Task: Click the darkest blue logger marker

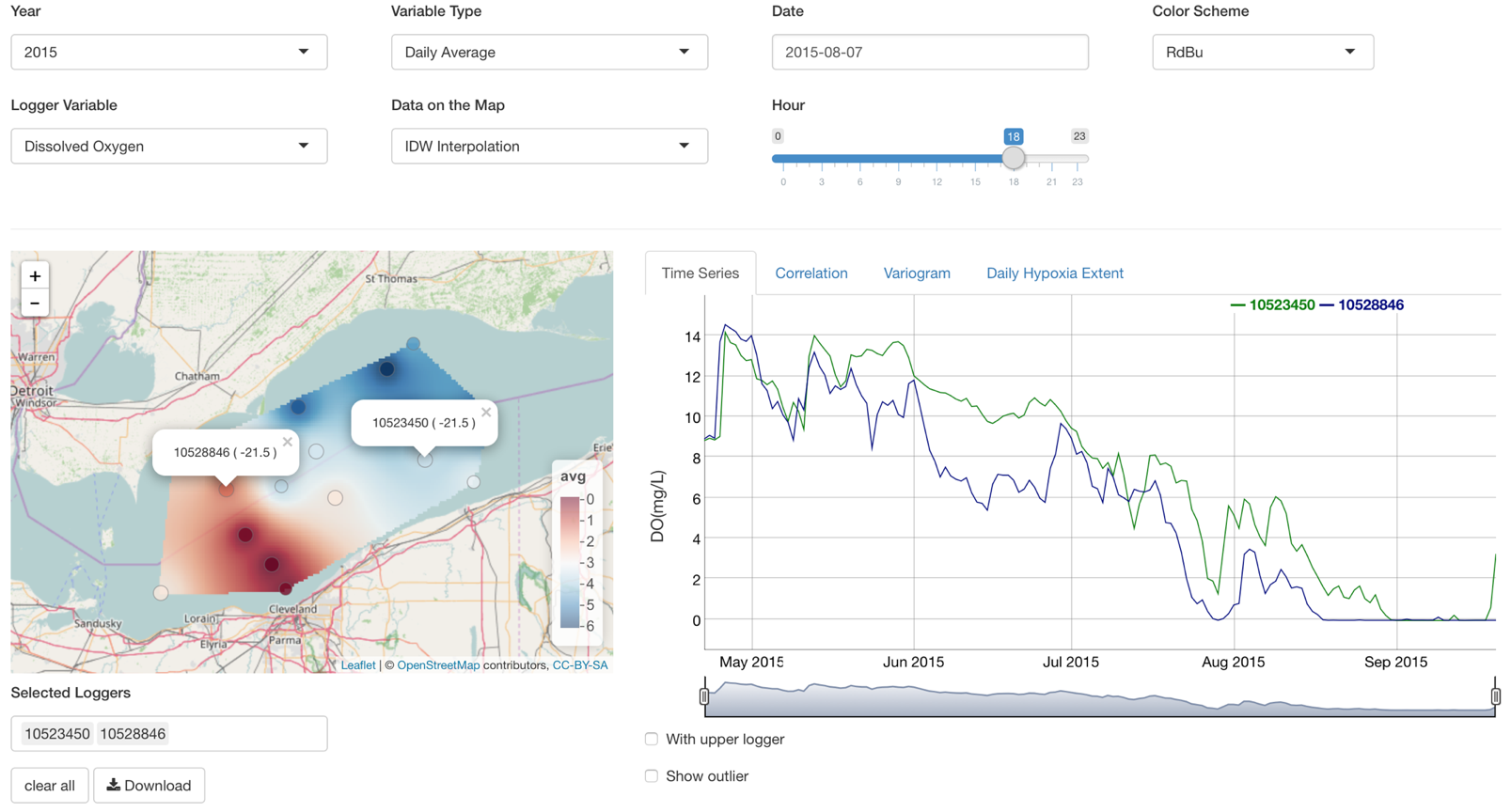Action: tap(387, 369)
